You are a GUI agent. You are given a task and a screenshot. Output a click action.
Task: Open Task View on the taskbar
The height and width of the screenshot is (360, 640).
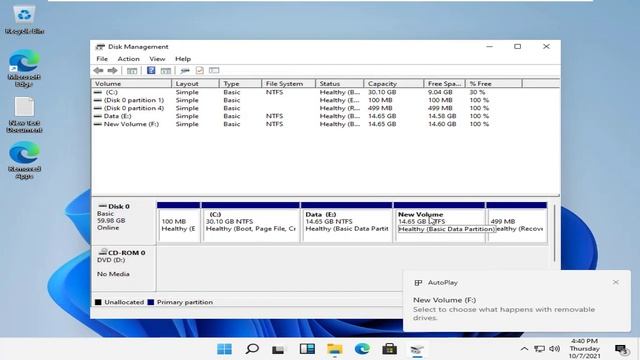coord(278,349)
